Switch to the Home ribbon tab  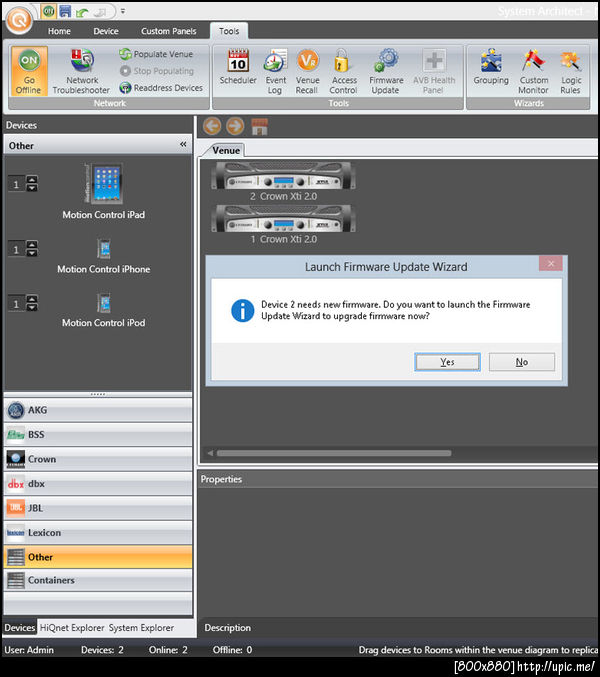pos(59,31)
